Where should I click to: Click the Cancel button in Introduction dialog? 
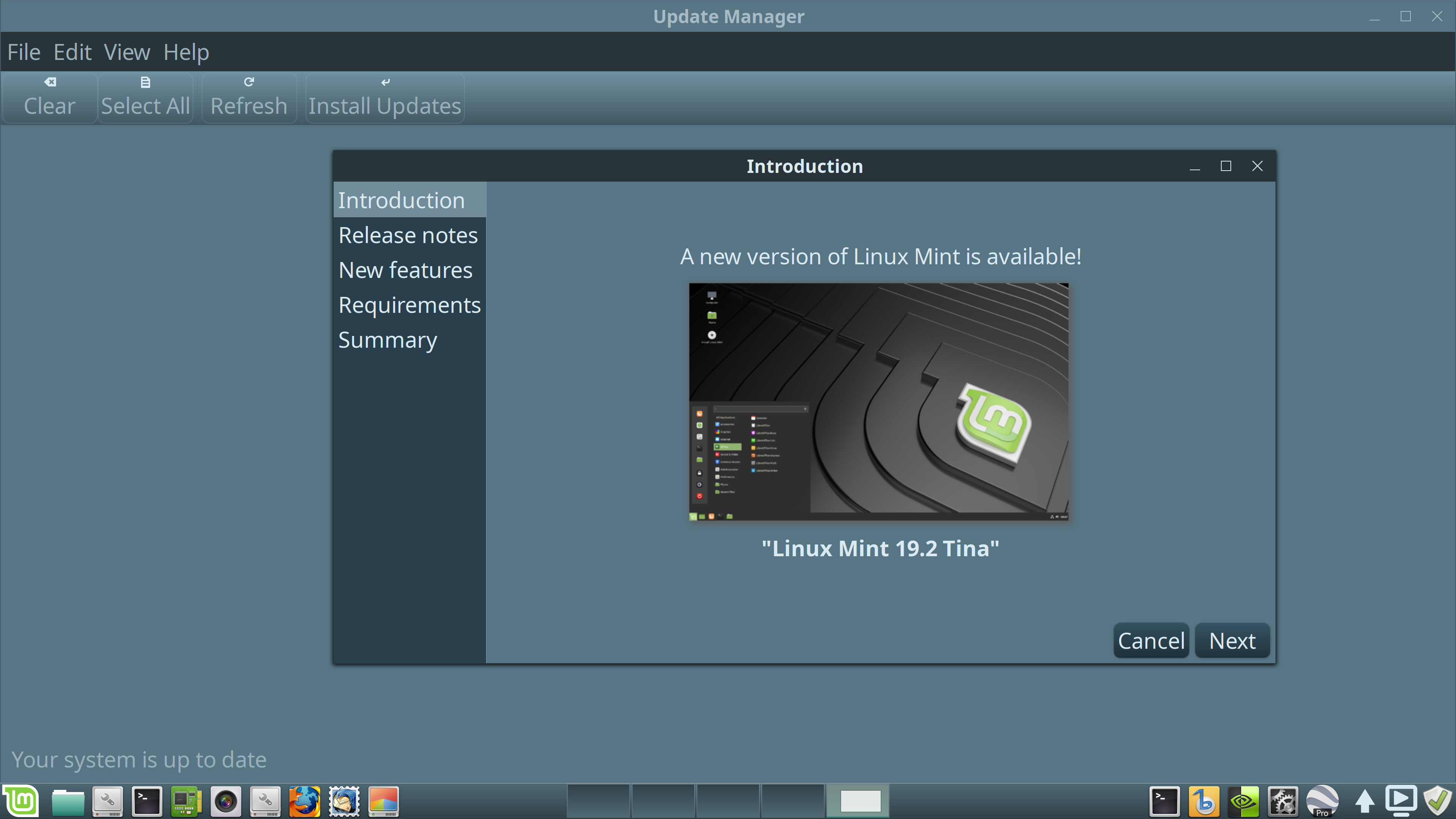(x=1152, y=640)
